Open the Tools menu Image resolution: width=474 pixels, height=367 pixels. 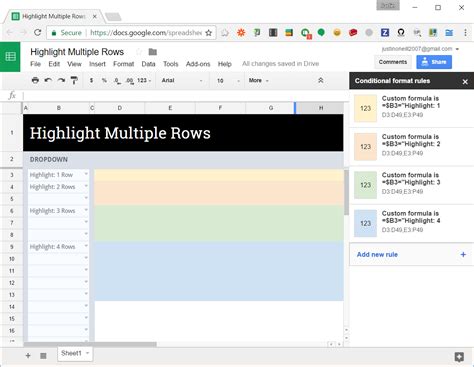pos(171,64)
